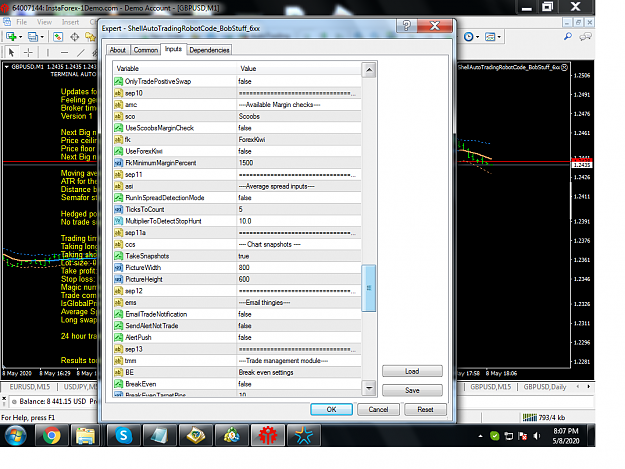Screen dimensions: 625x469
Task: Click the Market Watch toolbar icon
Action: (x=58, y=37)
